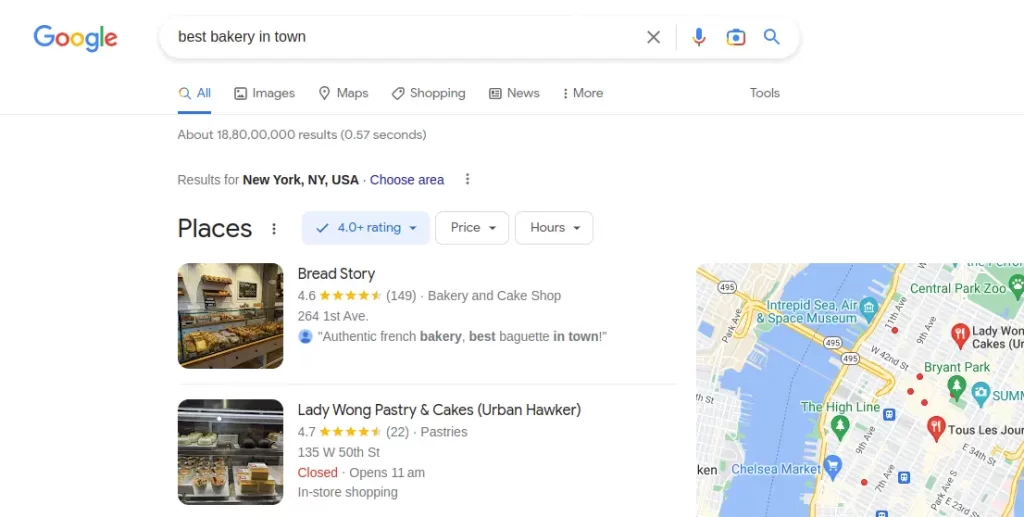Click the Central Park Zoo marker

(1016, 286)
